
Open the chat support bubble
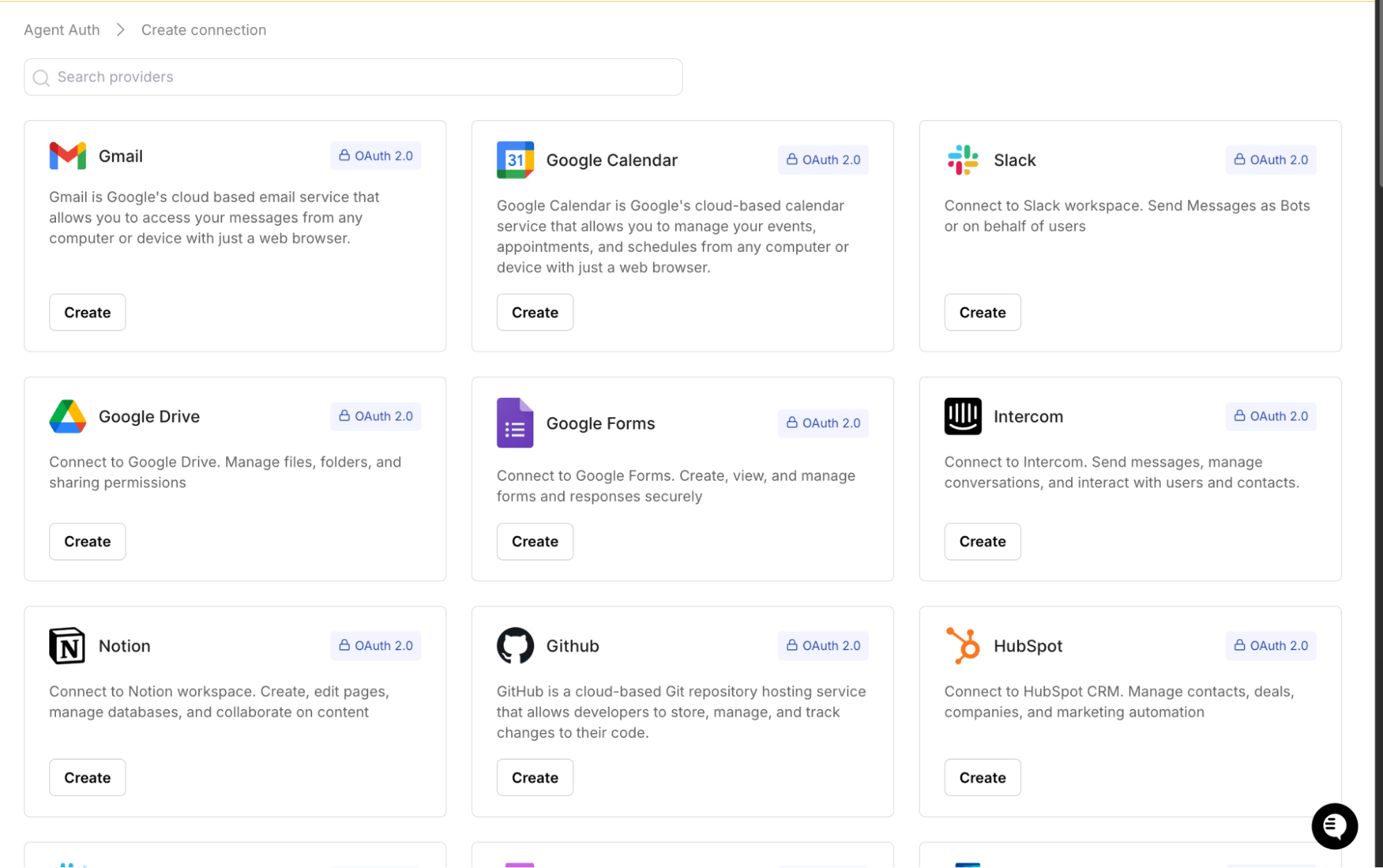pos(1334,826)
